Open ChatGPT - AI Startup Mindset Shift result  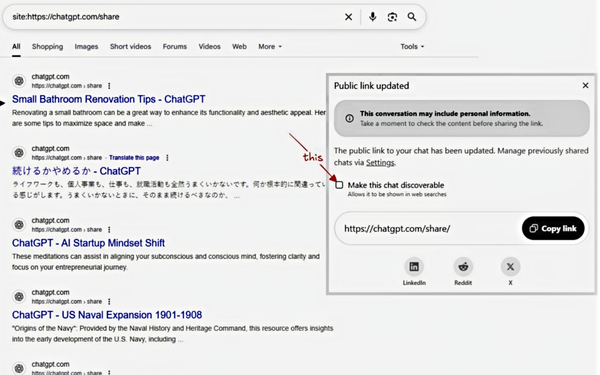click(88, 243)
